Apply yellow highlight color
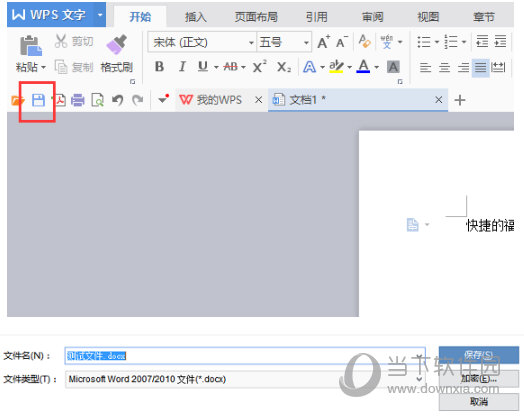The height and width of the screenshot is (418, 524). click(x=336, y=66)
